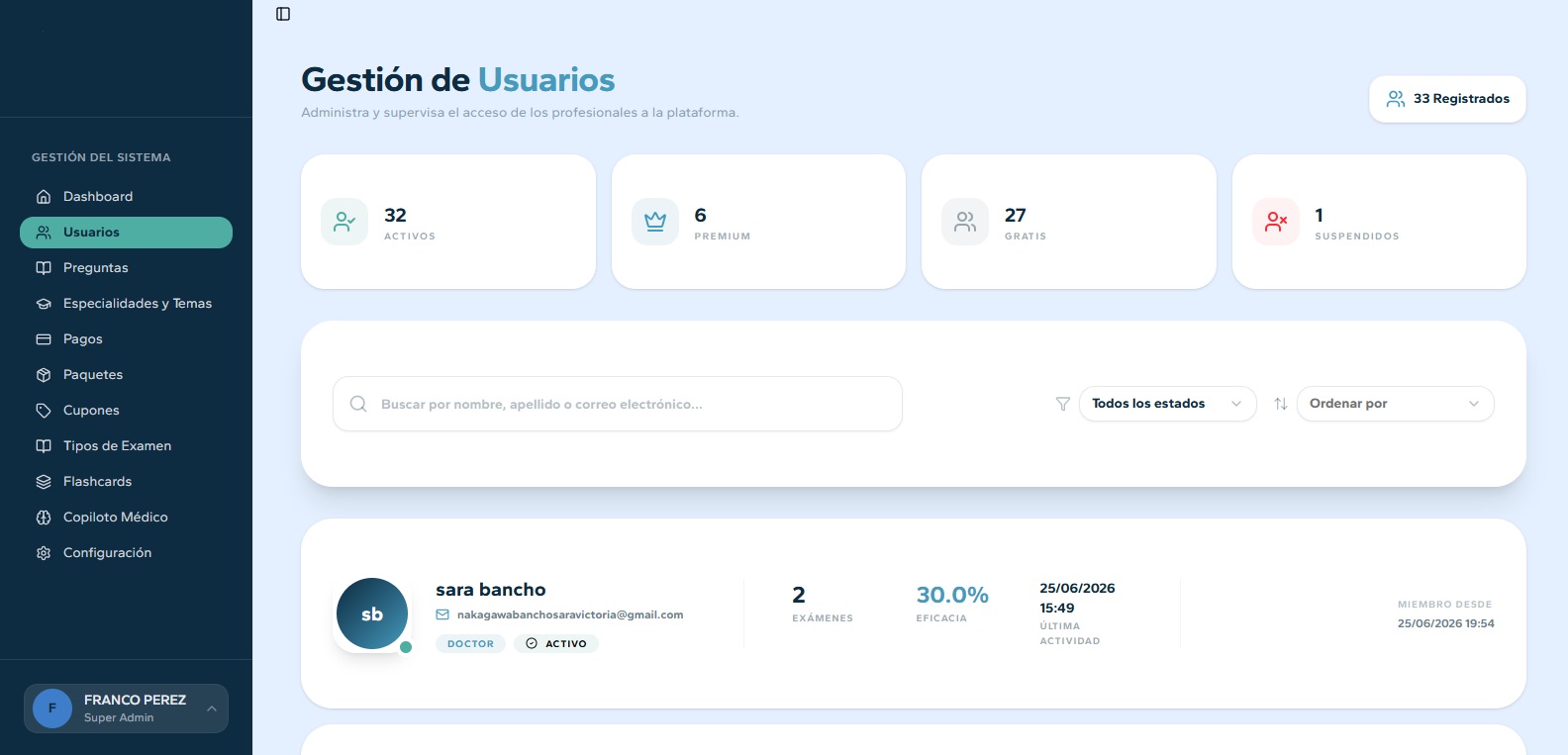Toggle the sidebar panel icon
Viewport: 1568px width, 755px height.
pos(283,14)
